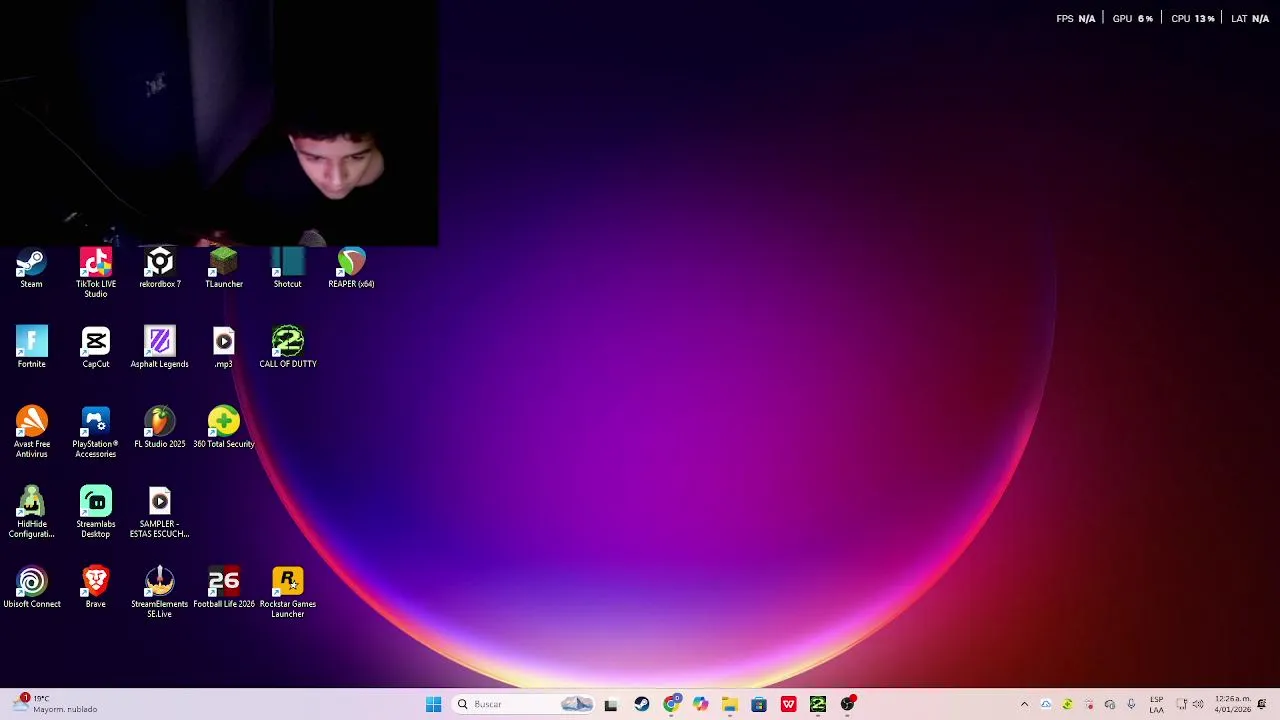Image resolution: width=1280 pixels, height=720 pixels.
Task: Open Ubisoft Connect desktop icon
Action: [31, 587]
